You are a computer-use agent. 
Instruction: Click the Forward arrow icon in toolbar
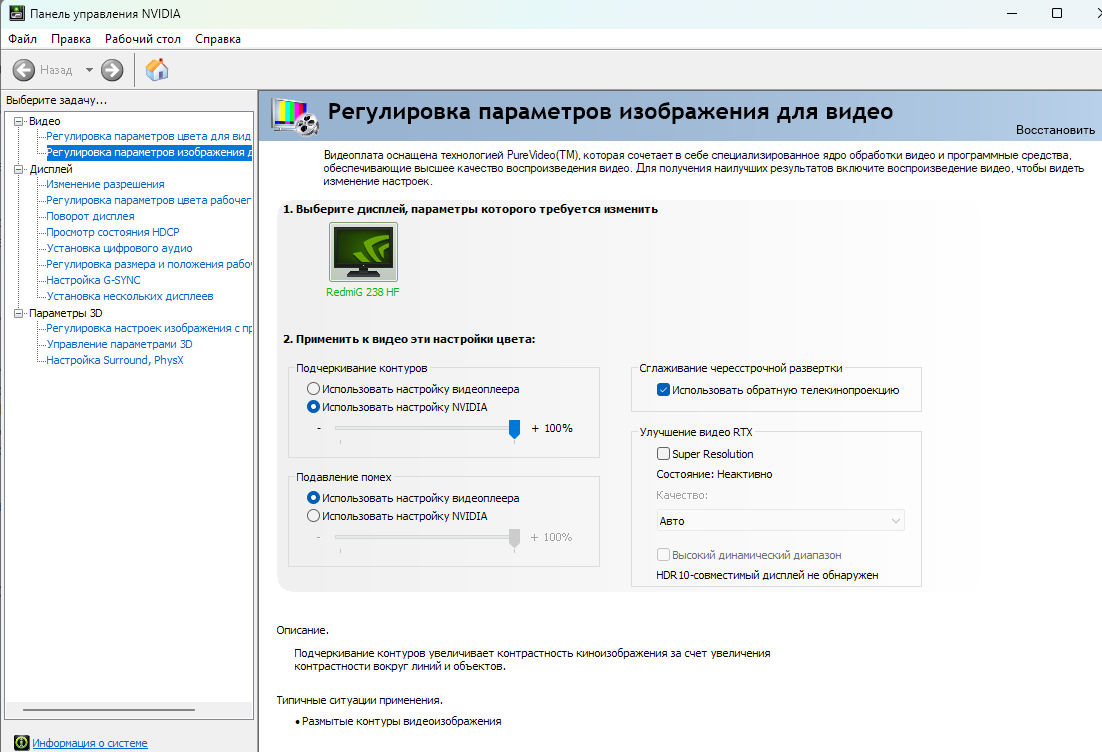(112, 70)
